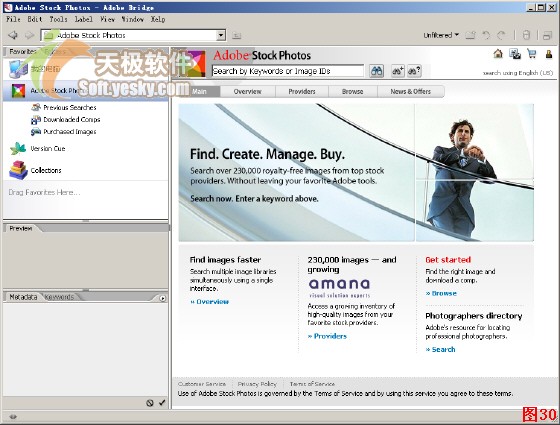
Task: Click the Go up folder icon
Action: (x=236, y=35)
